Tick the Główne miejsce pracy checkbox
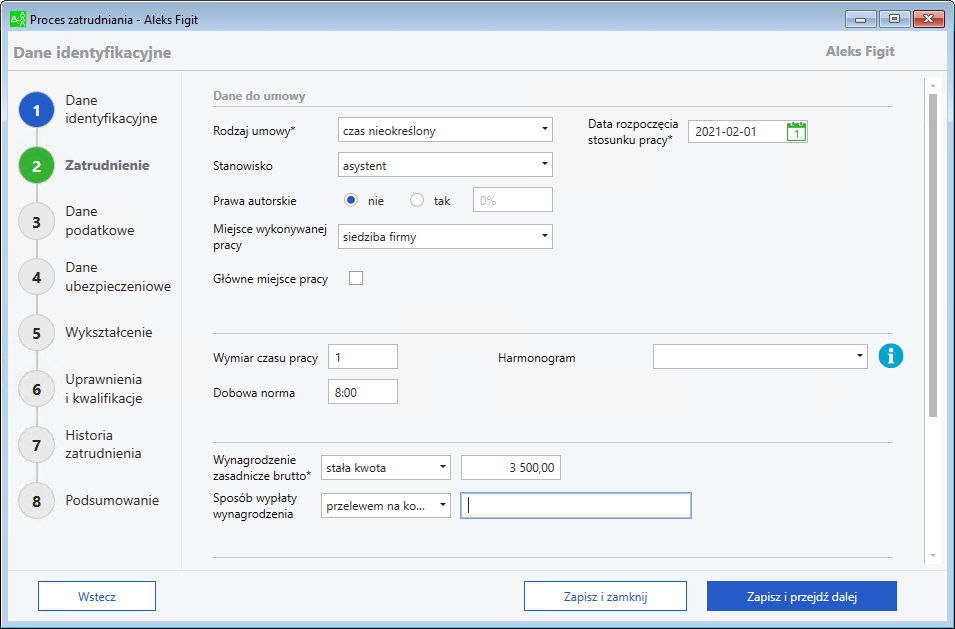 point(355,278)
